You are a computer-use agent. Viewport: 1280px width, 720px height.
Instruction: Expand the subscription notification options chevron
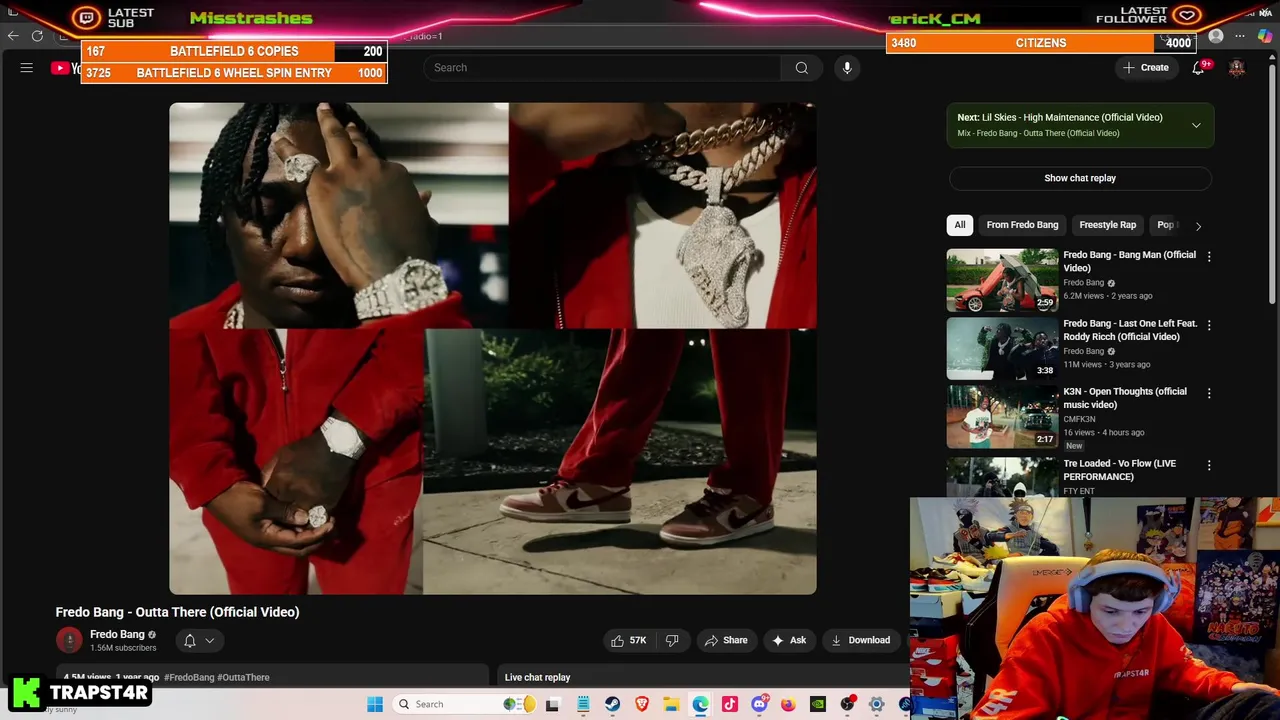pyautogui.click(x=210, y=641)
